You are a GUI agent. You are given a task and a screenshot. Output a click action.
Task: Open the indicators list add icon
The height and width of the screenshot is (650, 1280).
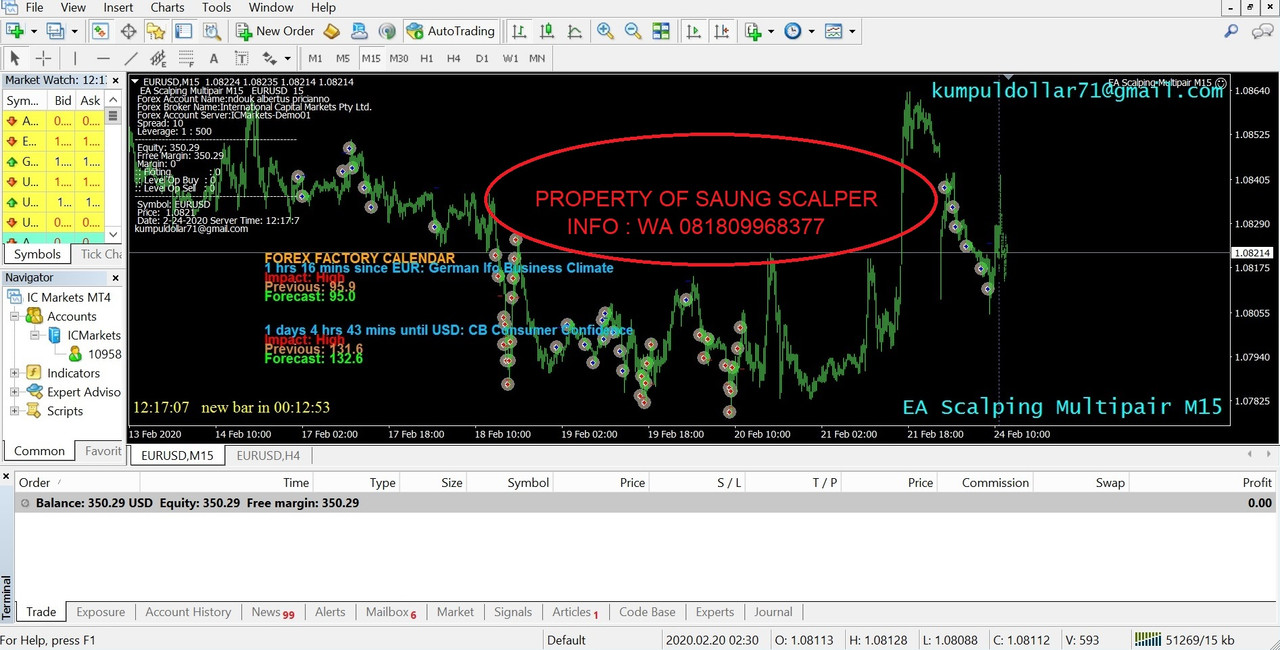coord(753,31)
